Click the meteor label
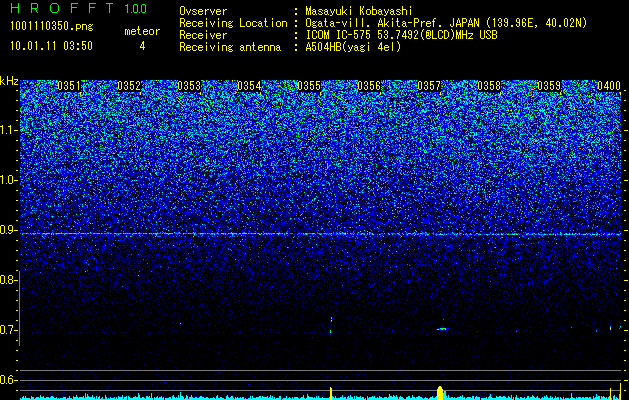The width and height of the screenshot is (629, 400). click(x=142, y=31)
